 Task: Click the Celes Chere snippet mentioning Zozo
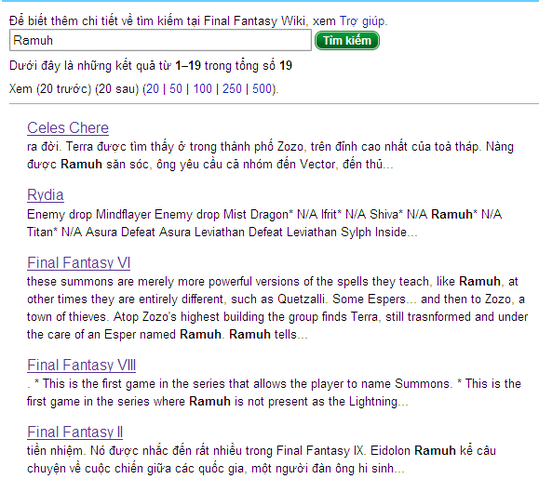coord(270,155)
